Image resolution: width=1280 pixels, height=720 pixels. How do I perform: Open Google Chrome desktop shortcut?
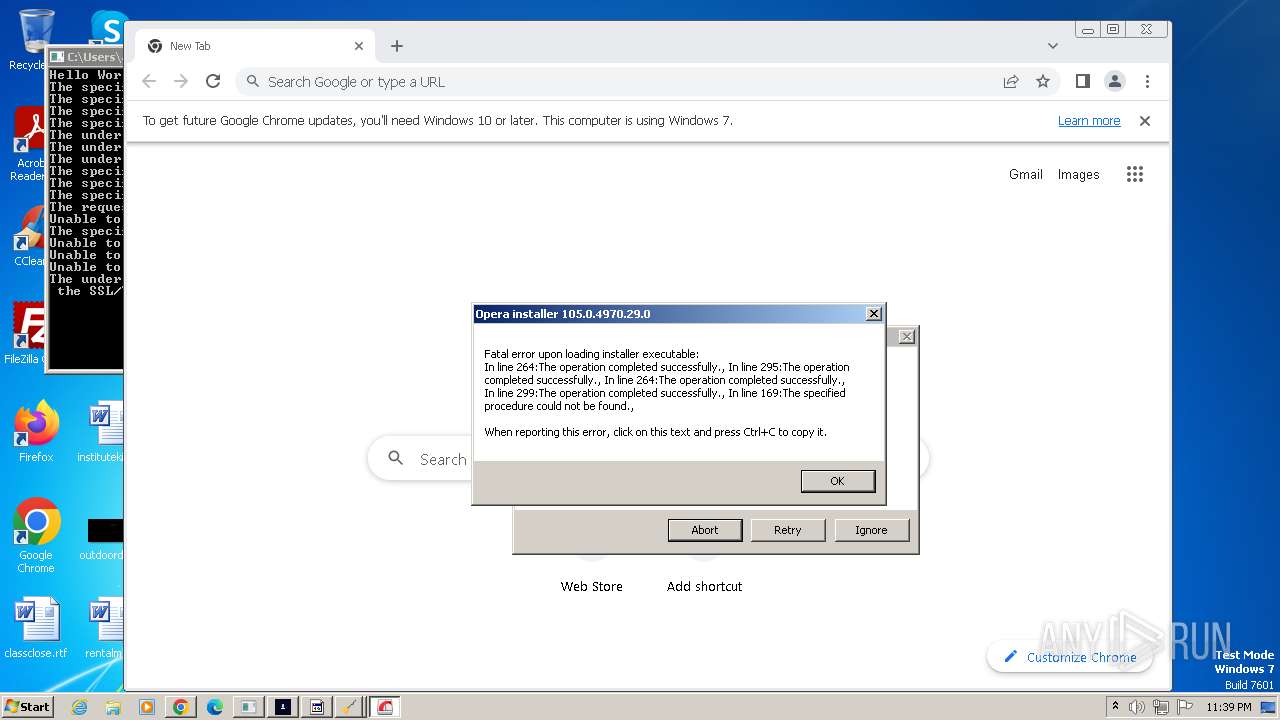(x=36, y=536)
